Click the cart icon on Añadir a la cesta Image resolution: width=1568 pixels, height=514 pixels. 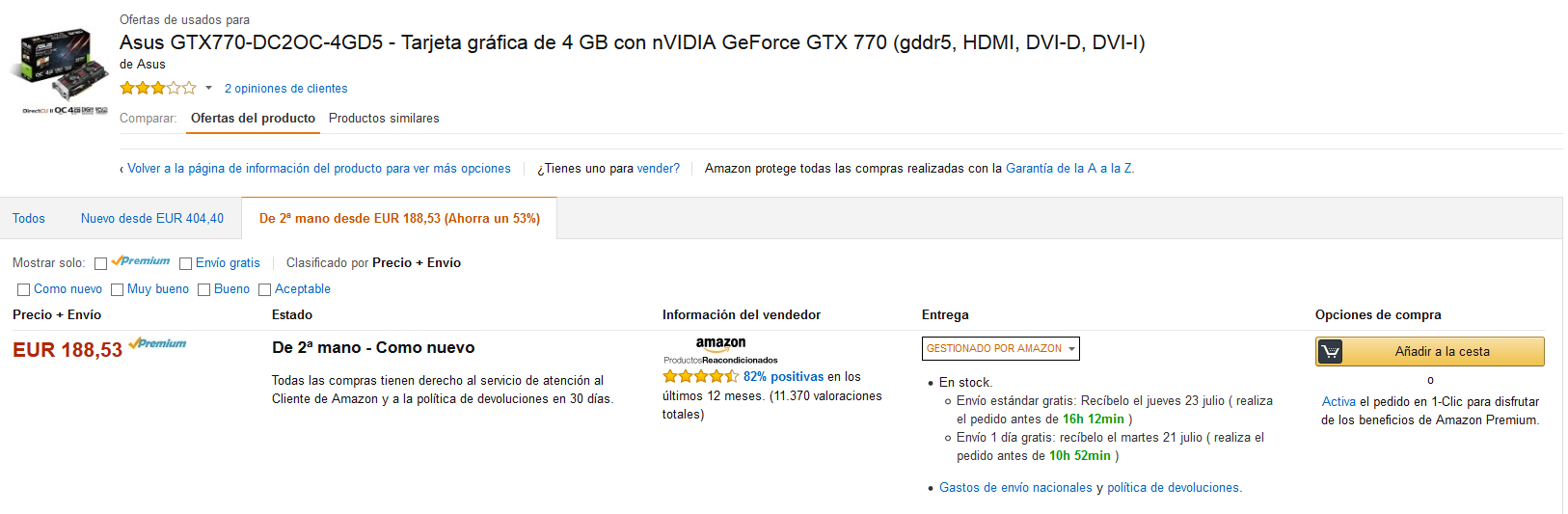pos(1330,352)
